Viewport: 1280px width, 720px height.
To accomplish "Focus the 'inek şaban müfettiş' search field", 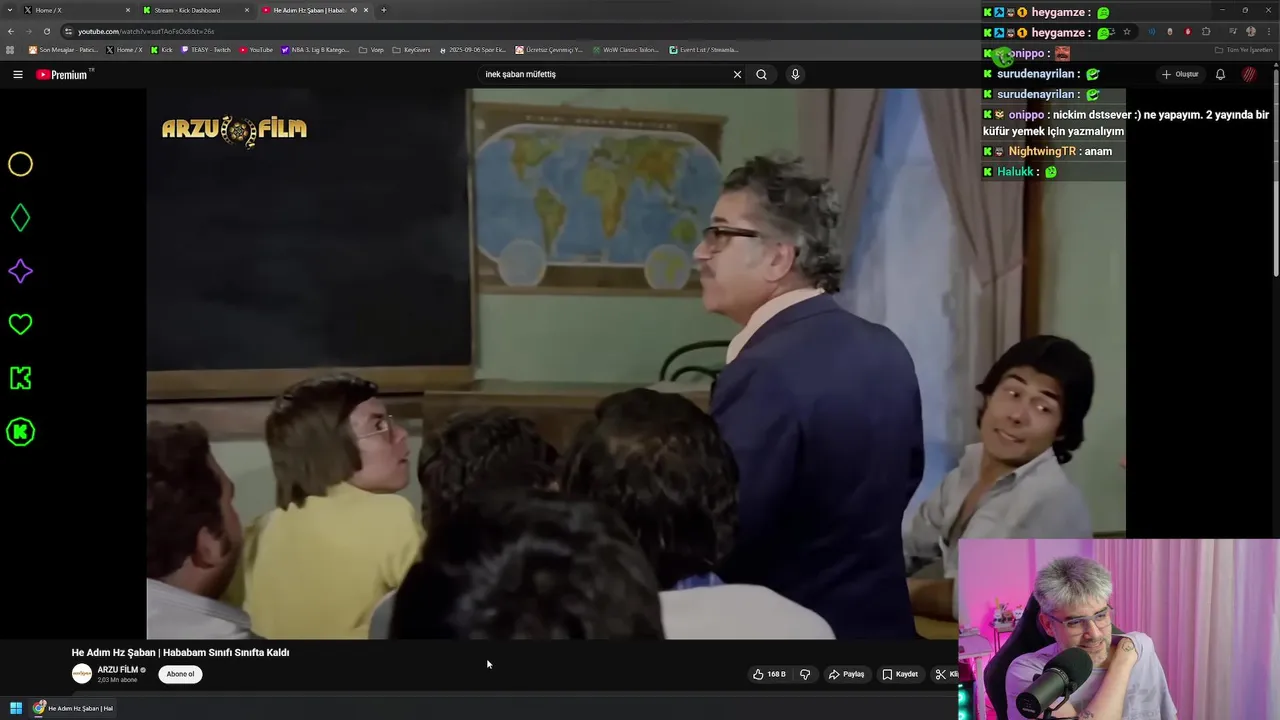I will coord(604,74).
